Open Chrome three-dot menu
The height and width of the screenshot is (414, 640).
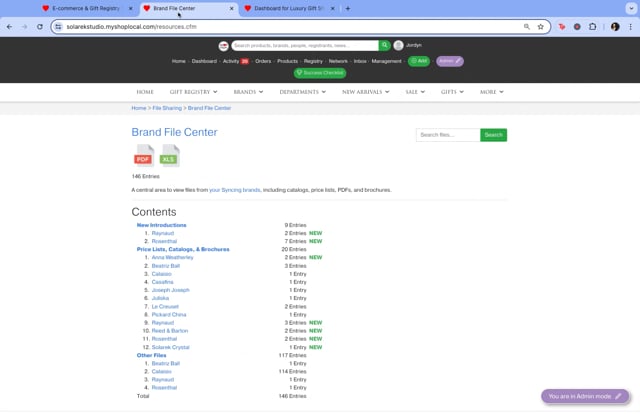[x=630, y=27]
